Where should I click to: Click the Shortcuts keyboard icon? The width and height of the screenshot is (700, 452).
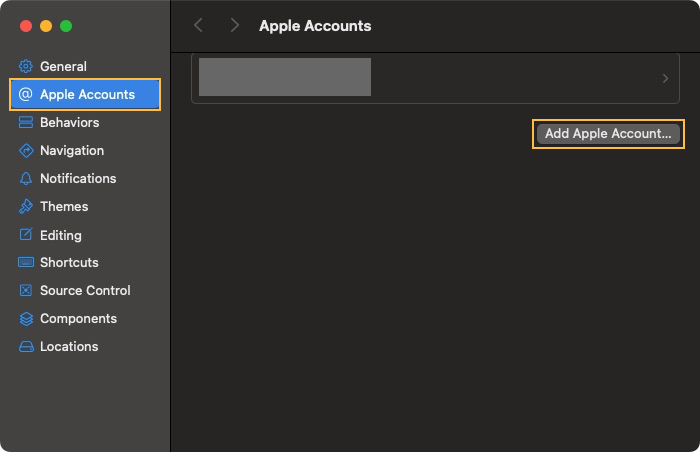25,262
